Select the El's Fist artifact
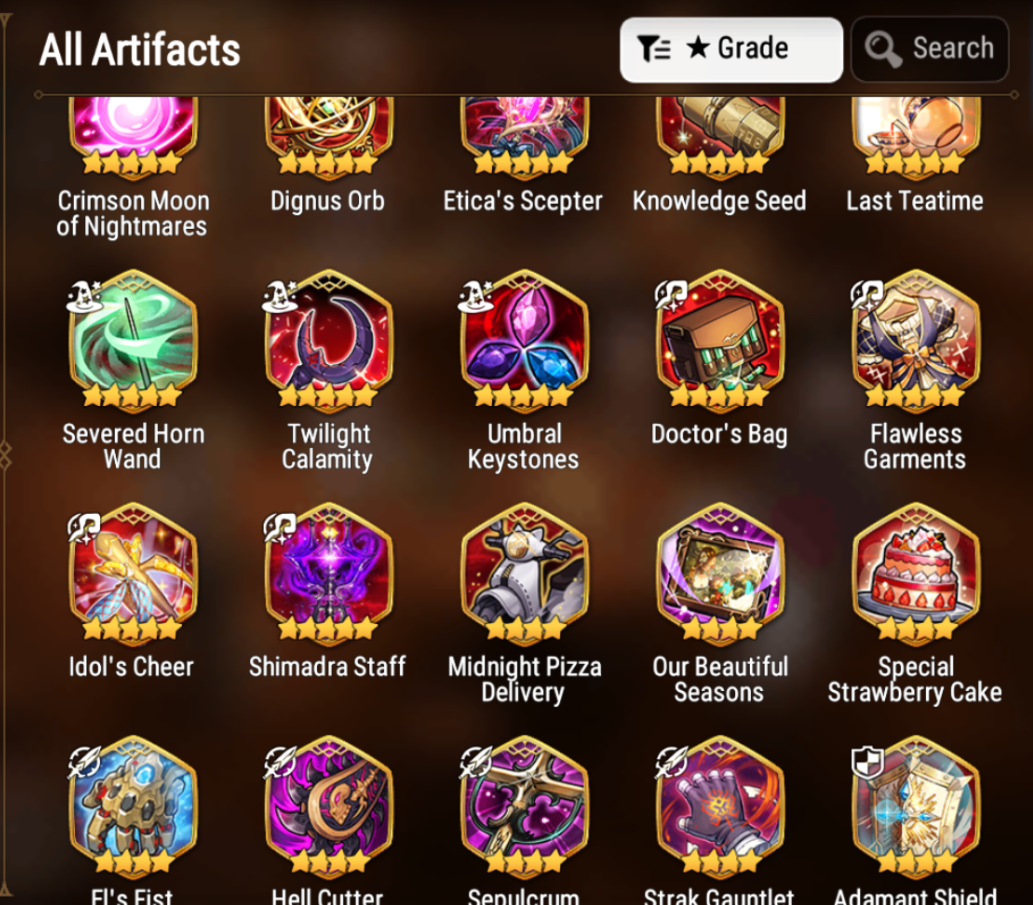1033x905 pixels. tap(132, 806)
